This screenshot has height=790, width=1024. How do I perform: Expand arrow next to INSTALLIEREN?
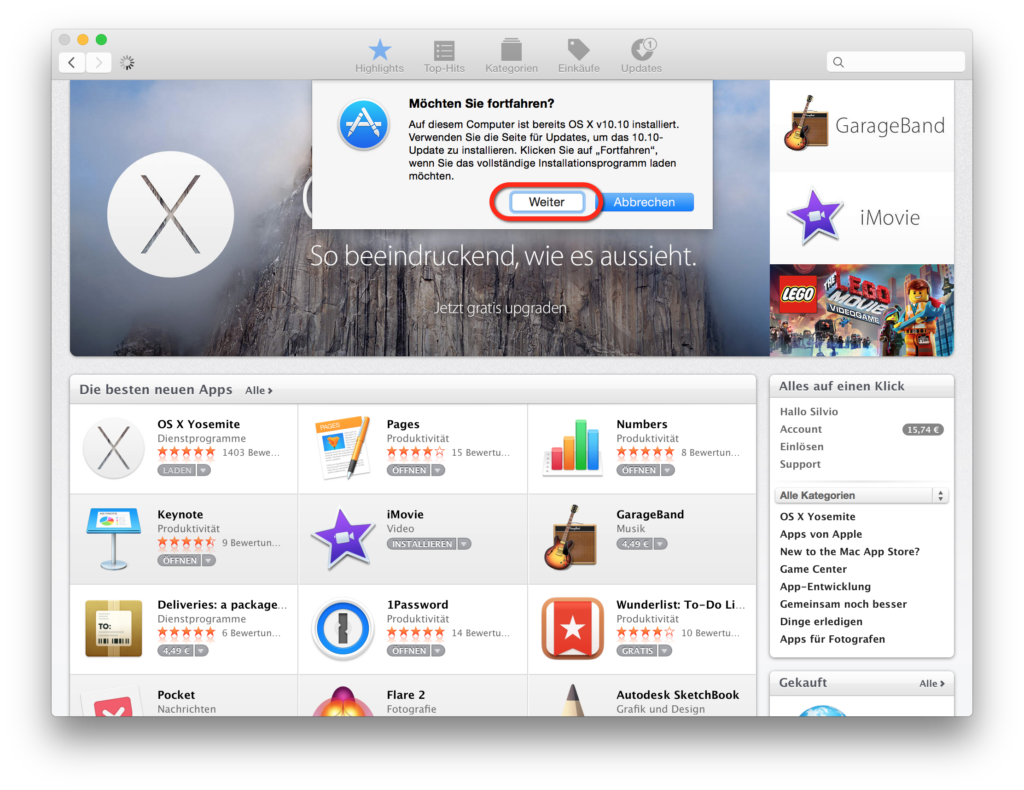(464, 544)
